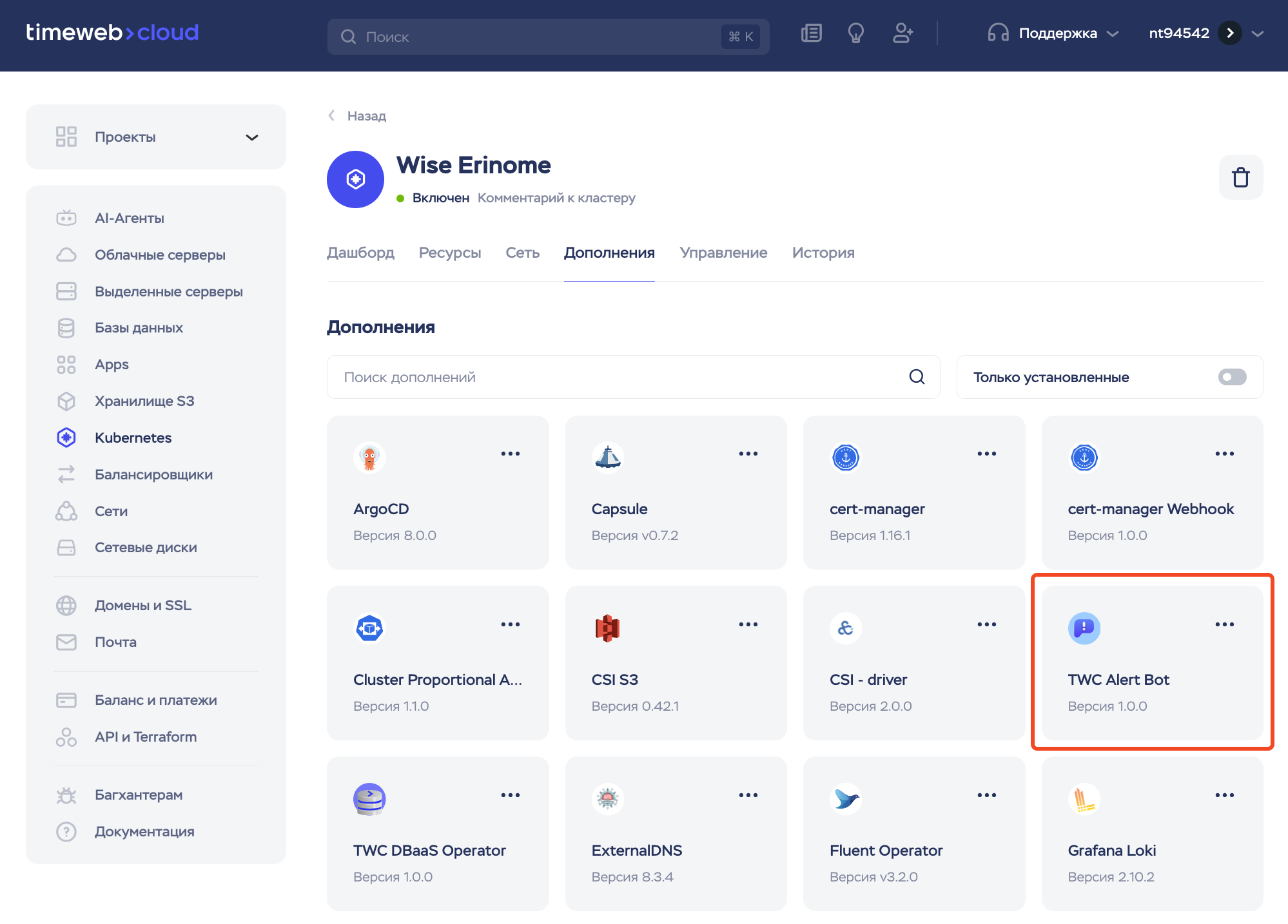Click the Kubernetes sidebar icon

[x=66, y=438]
